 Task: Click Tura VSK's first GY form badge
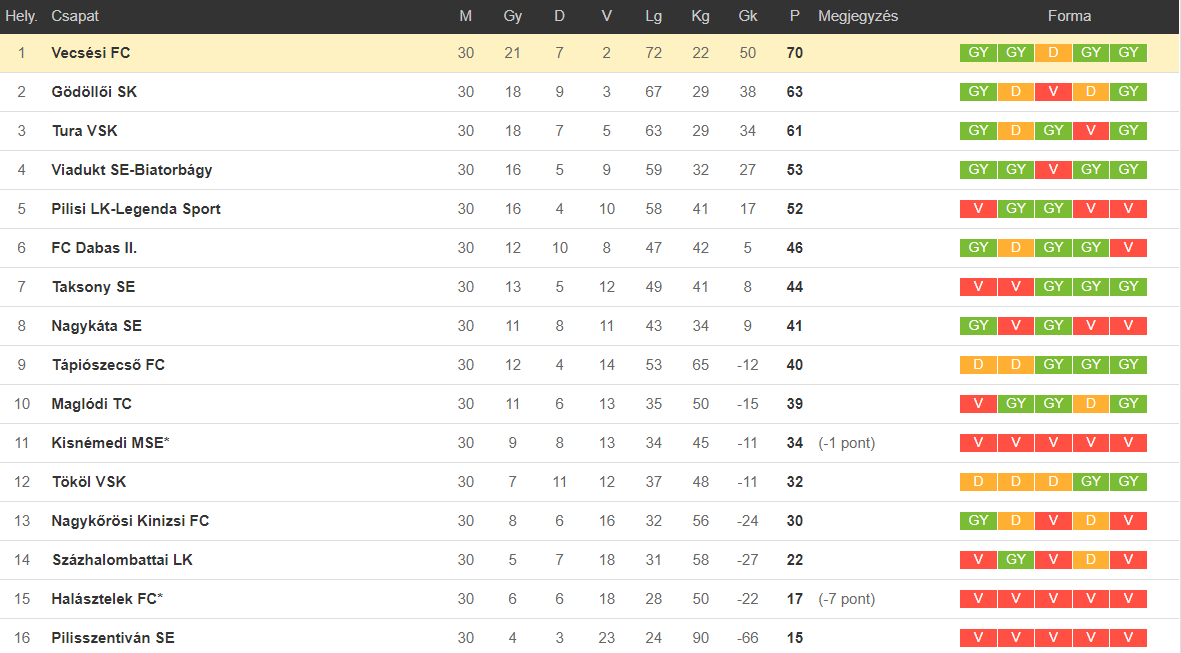(x=978, y=131)
